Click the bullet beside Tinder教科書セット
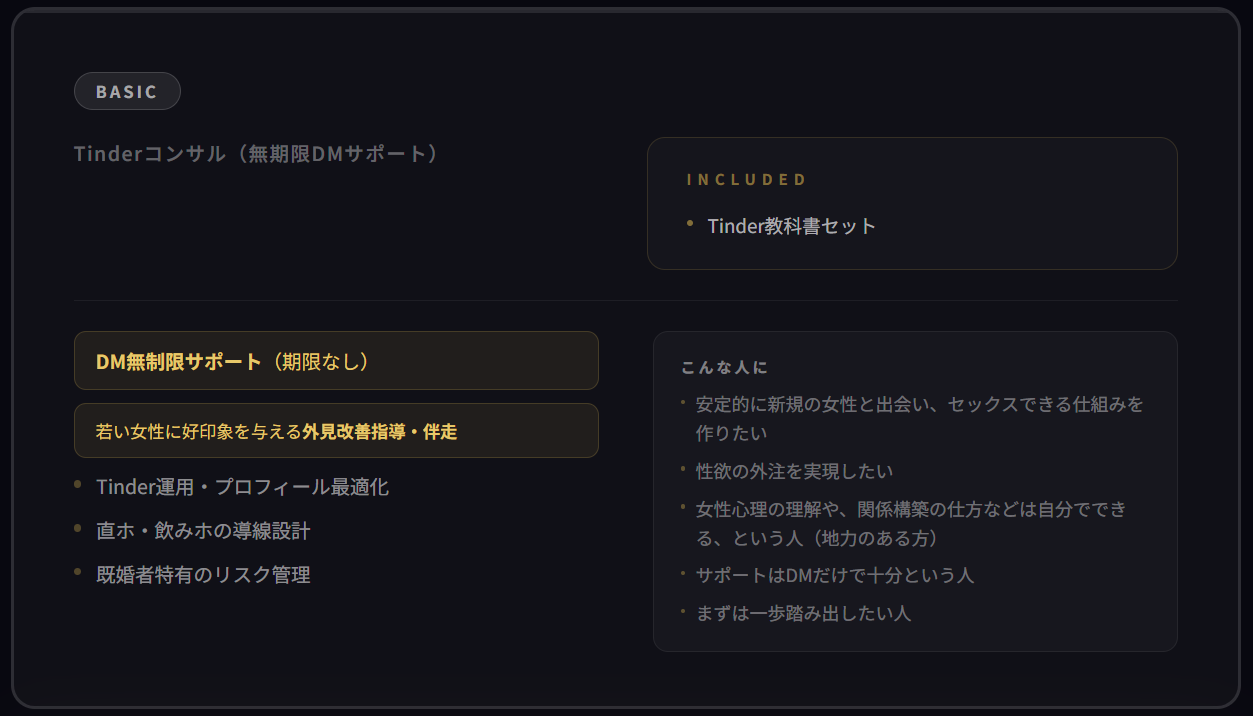The image size is (1253, 716). click(690, 223)
